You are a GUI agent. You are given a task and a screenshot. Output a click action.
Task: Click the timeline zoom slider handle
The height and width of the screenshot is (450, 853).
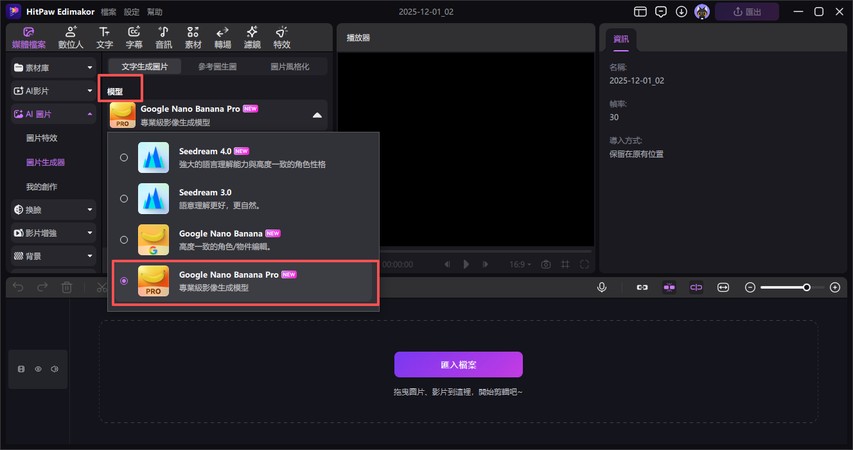pos(806,288)
